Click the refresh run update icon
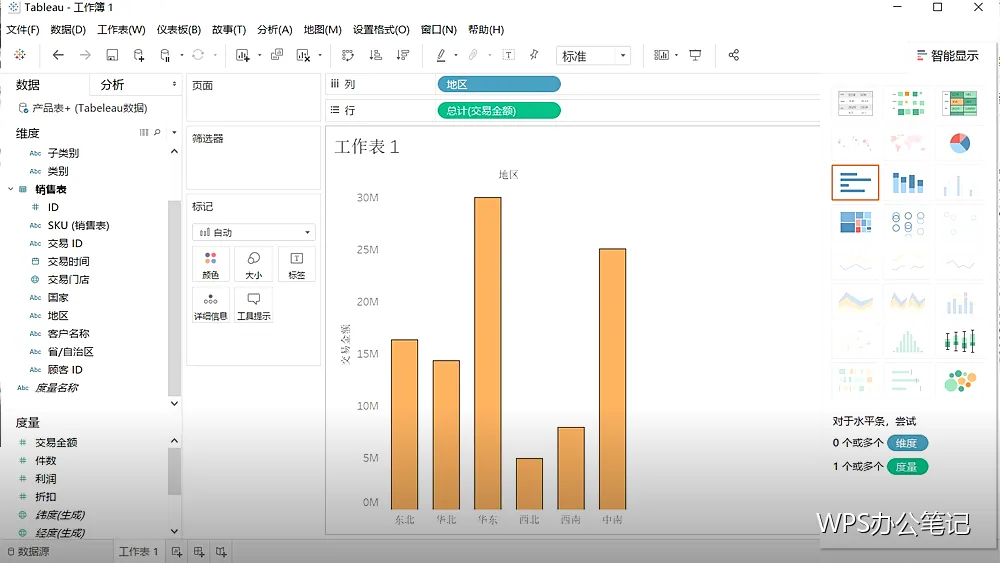 [198, 55]
